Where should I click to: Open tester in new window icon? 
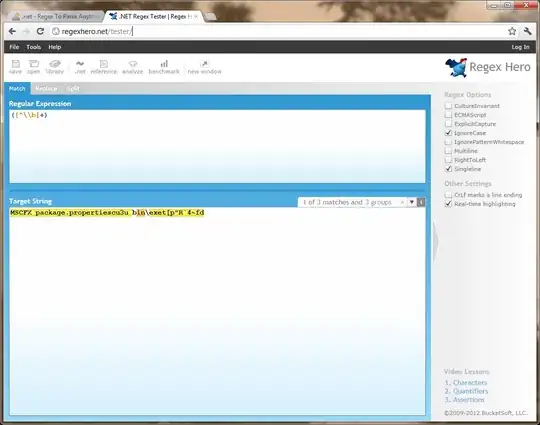click(x=205, y=67)
